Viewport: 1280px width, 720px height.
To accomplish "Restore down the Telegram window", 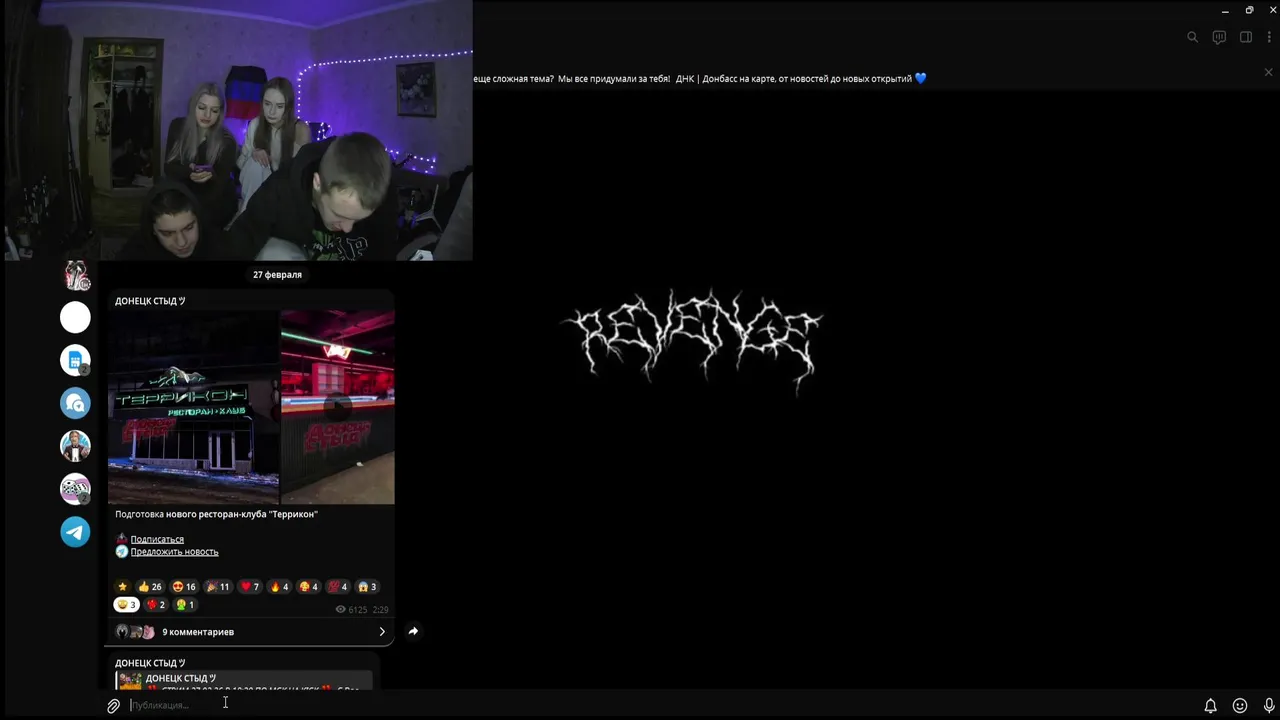I will click(x=1249, y=10).
